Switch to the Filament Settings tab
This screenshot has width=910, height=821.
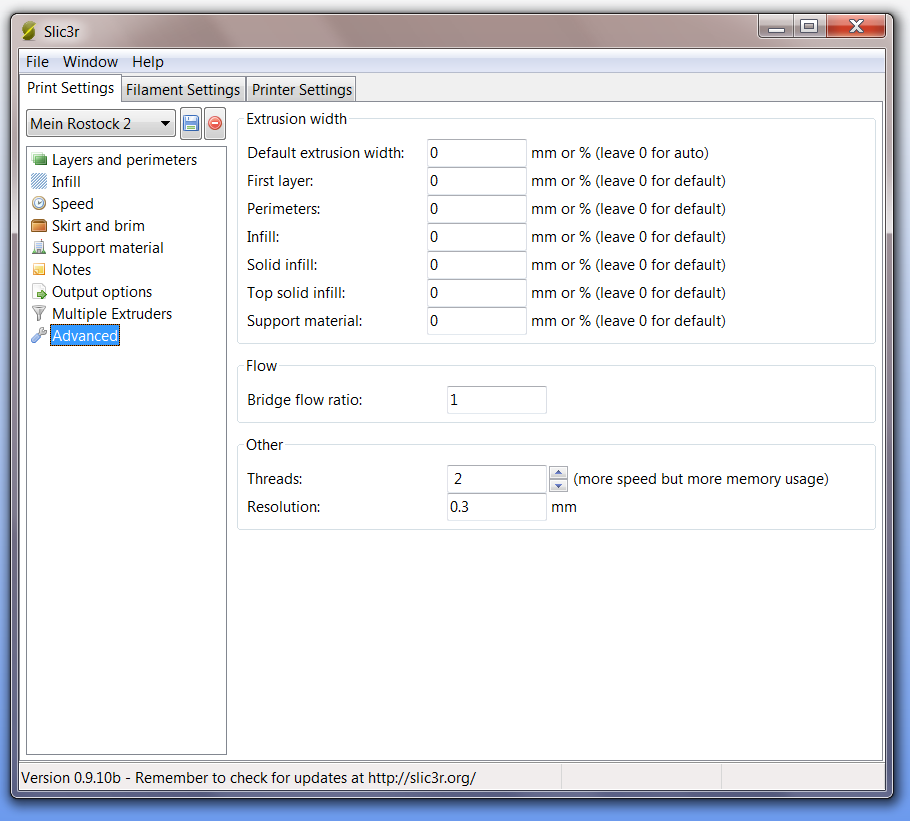[x=183, y=89]
